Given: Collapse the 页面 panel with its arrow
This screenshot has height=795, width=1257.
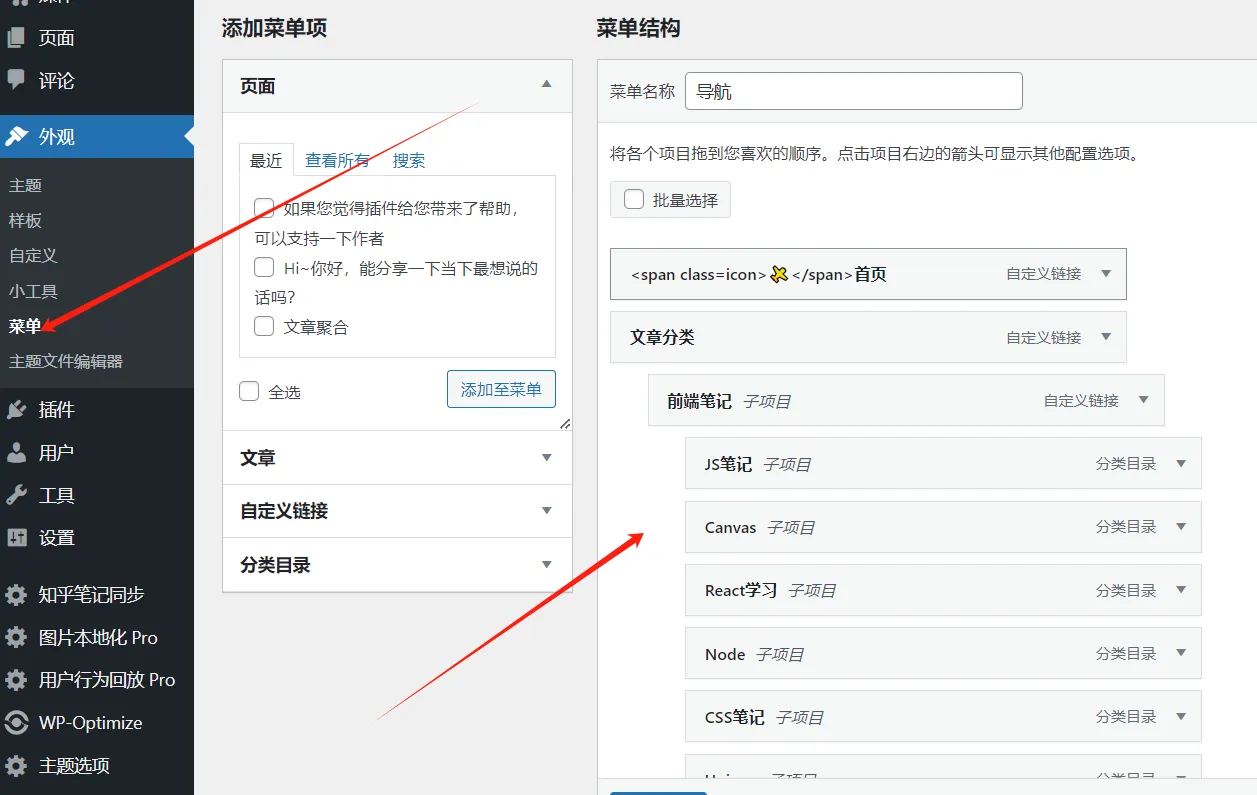Looking at the screenshot, I should 546,85.
